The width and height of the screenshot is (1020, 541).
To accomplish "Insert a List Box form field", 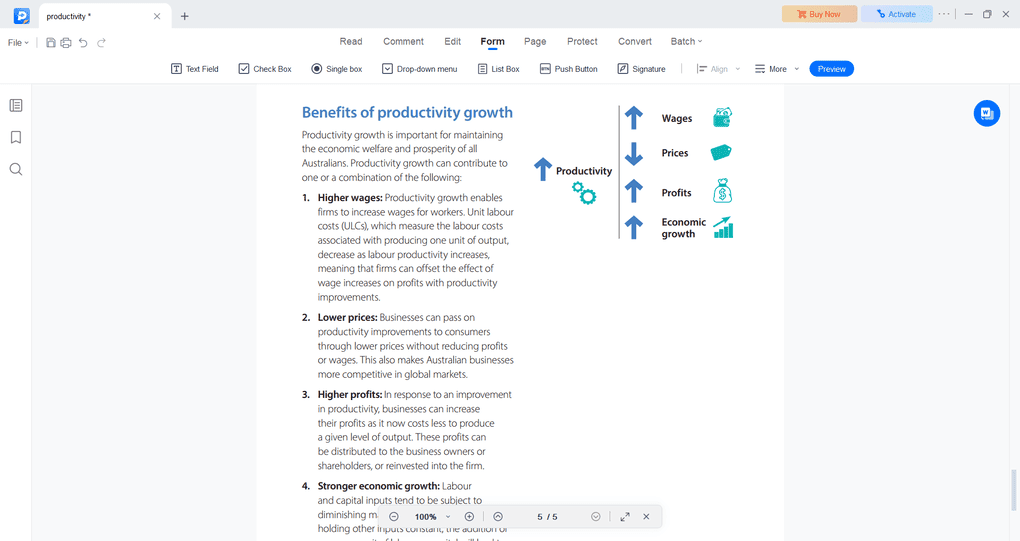I will [x=498, y=69].
